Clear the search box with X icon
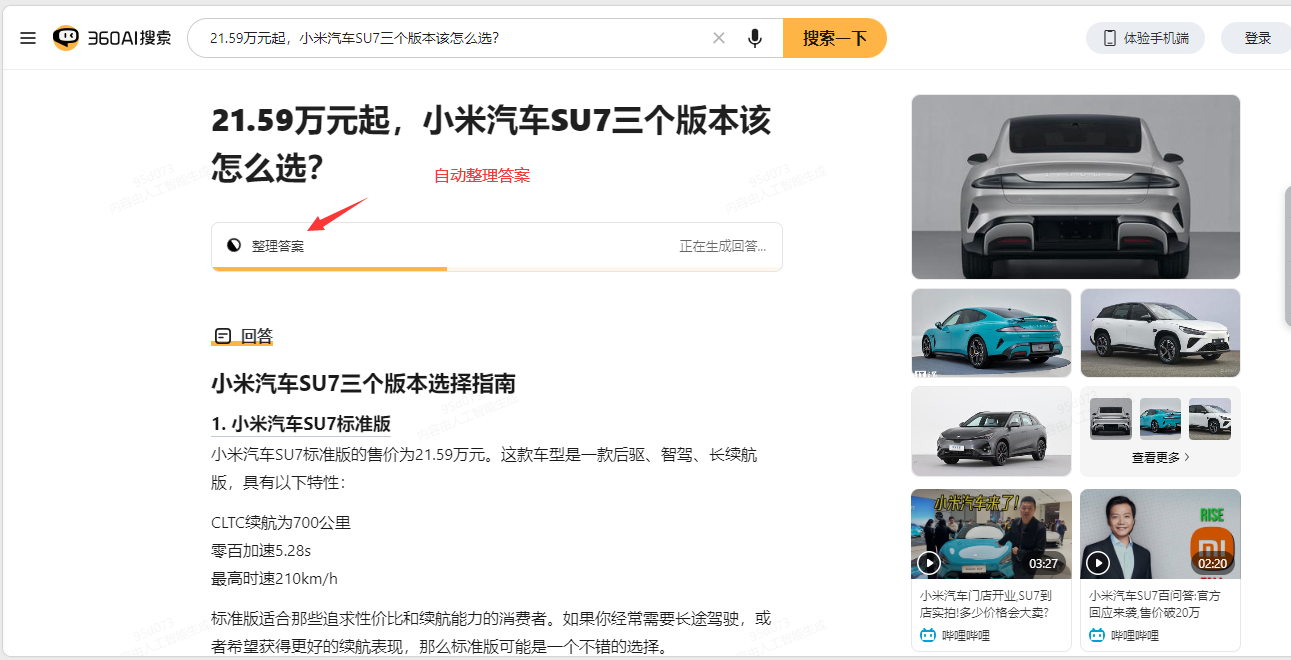The height and width of the screenshot is (660, 1291). point(718,38)
